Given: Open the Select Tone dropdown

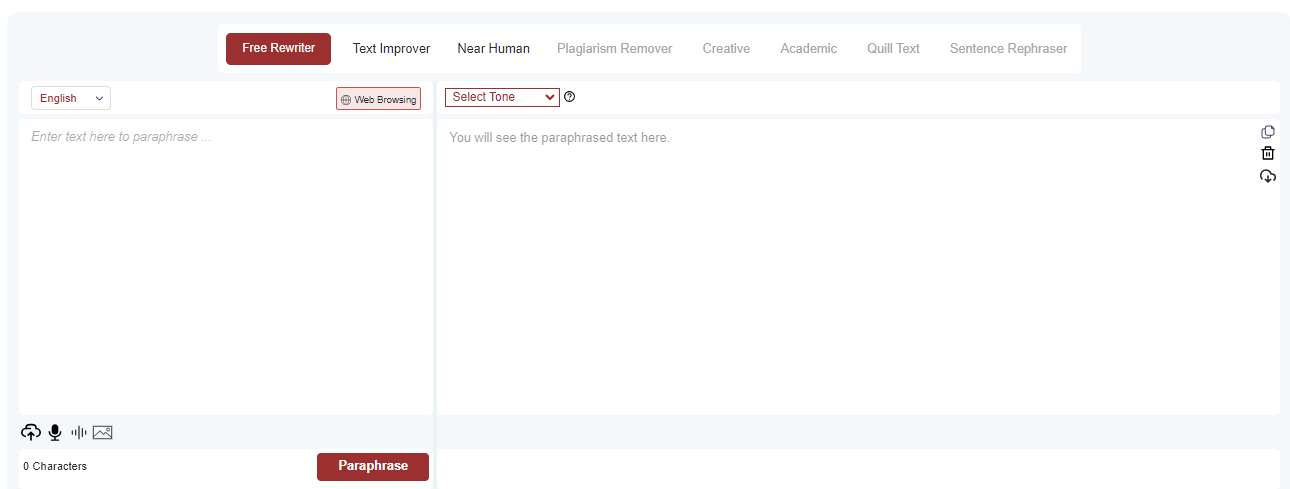Looking at the screenshot, I should 502,97.
